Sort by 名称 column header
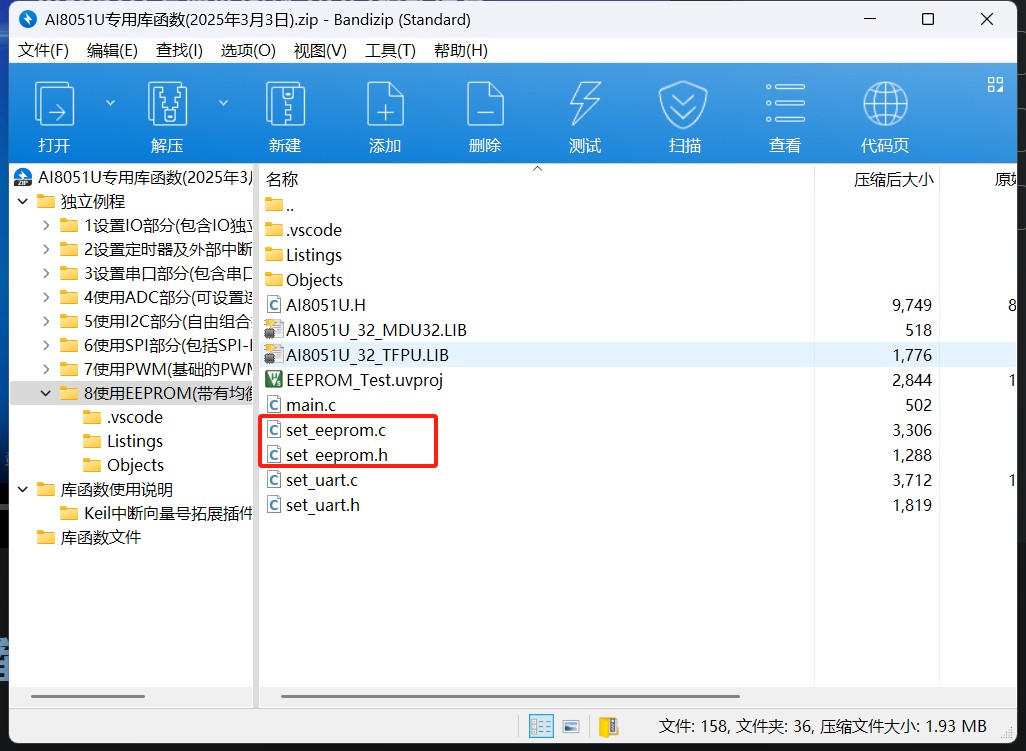 click(282, 179)
